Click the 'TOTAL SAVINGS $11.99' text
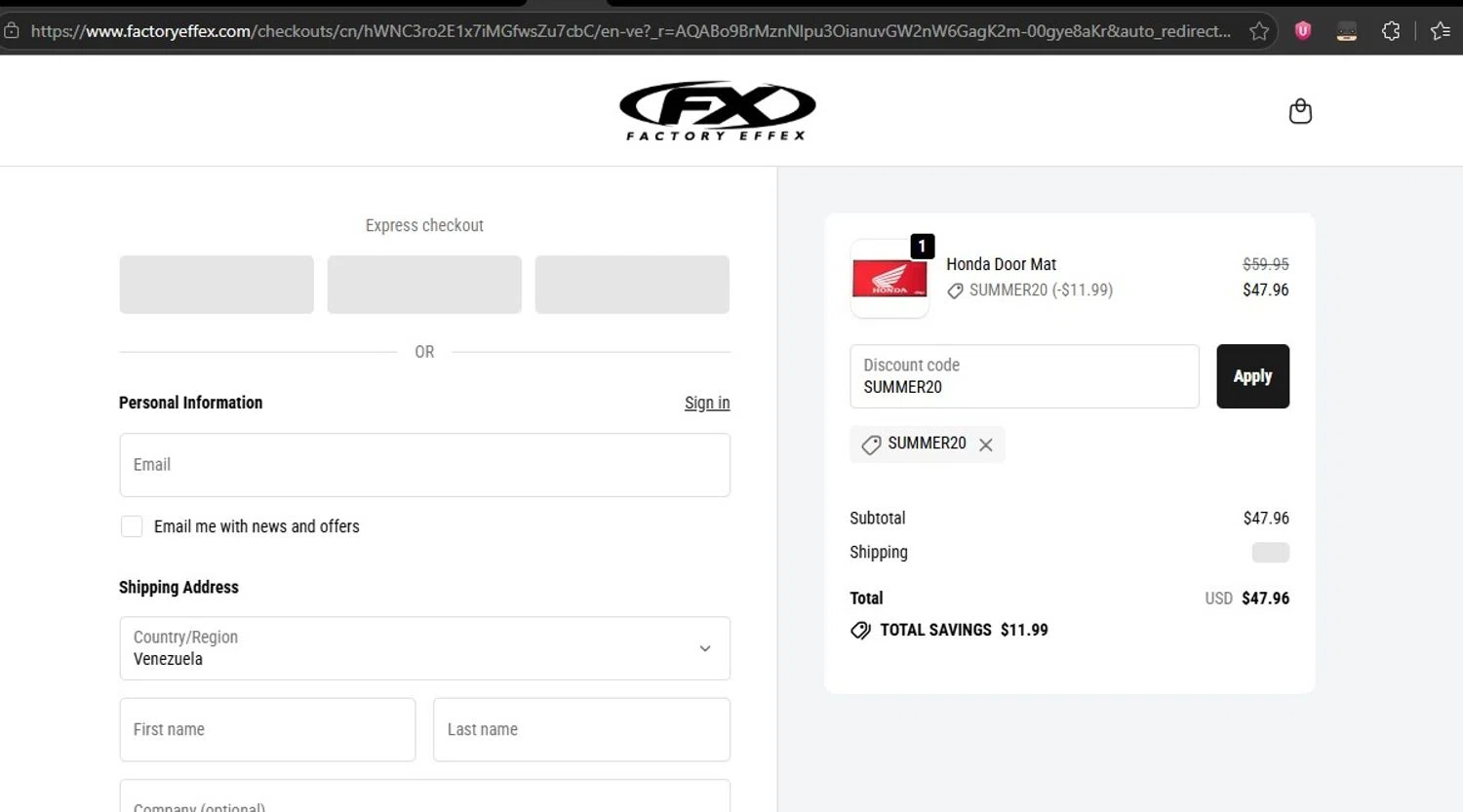Viewport: 1463px width, 812px height. 964,630
